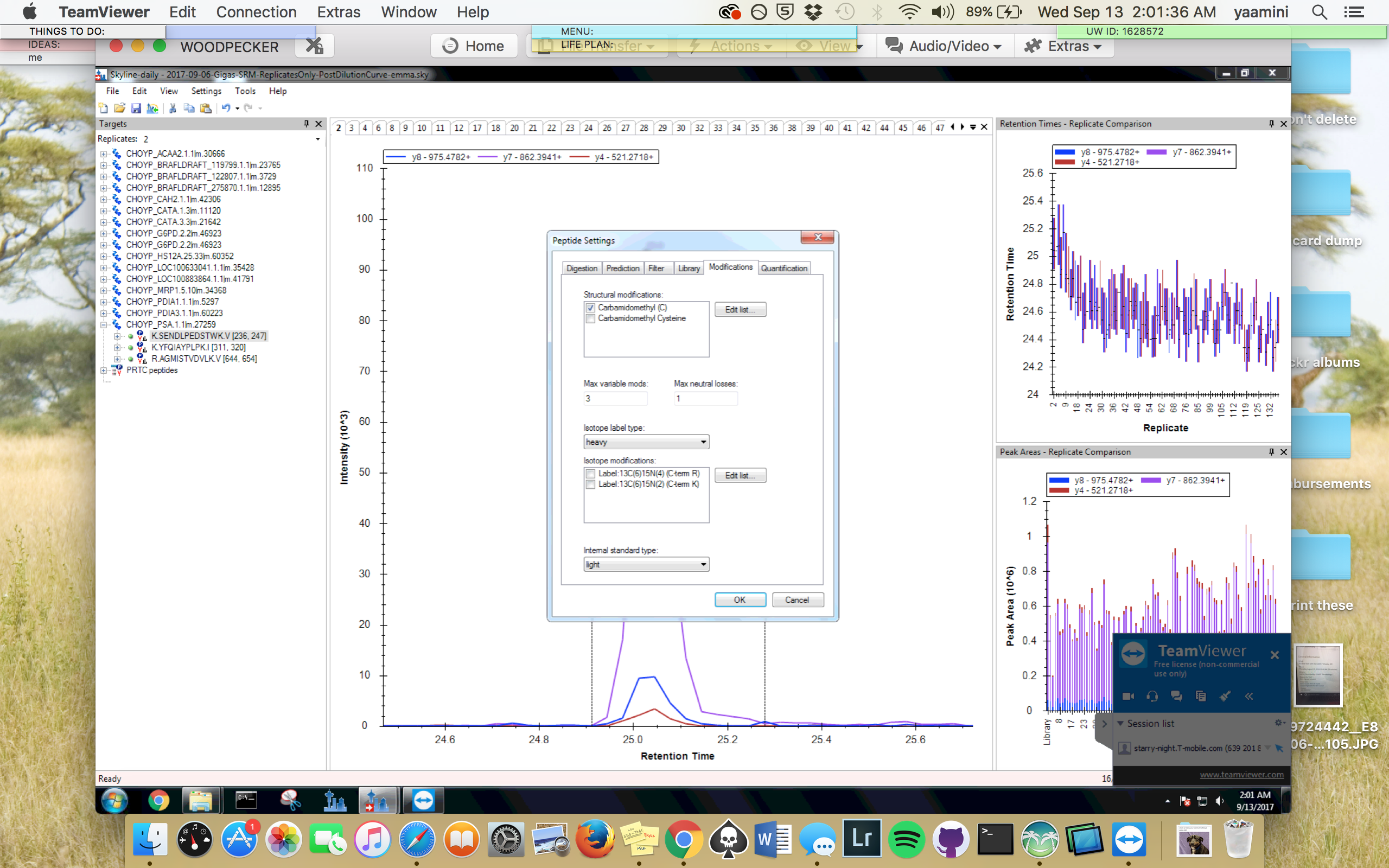Click the New Document toolbar icon in Skyline
The width and height of the screenshot is (1389, 868).
(x=103, y=108)
